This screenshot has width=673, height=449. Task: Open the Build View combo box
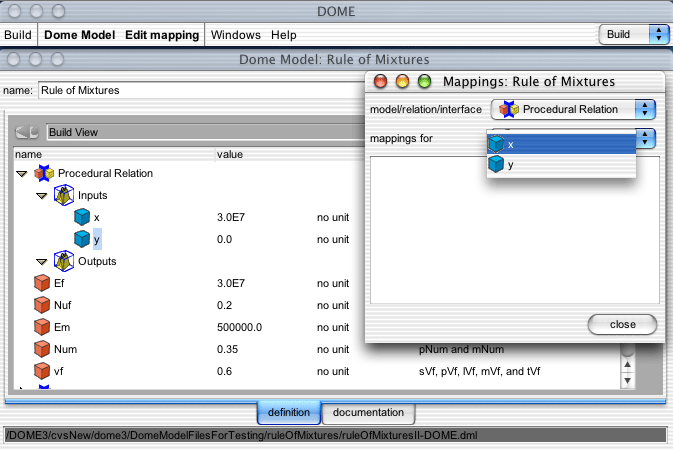click(x=205, y=132)
